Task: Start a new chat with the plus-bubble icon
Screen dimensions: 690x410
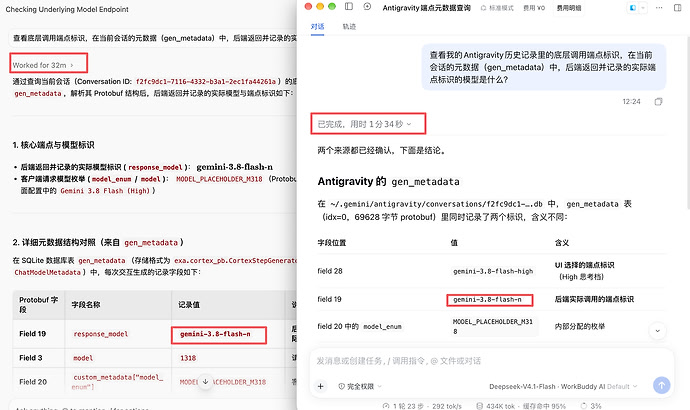Action: pos(367,7)
